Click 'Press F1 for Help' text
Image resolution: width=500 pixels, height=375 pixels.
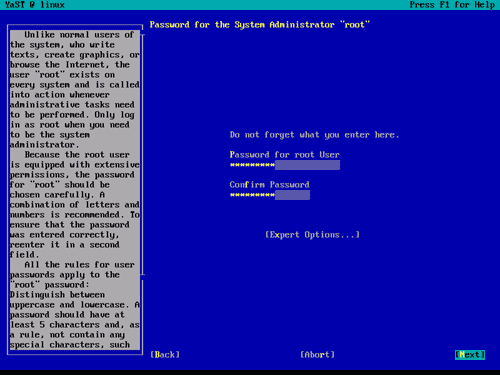coord(452,5)
